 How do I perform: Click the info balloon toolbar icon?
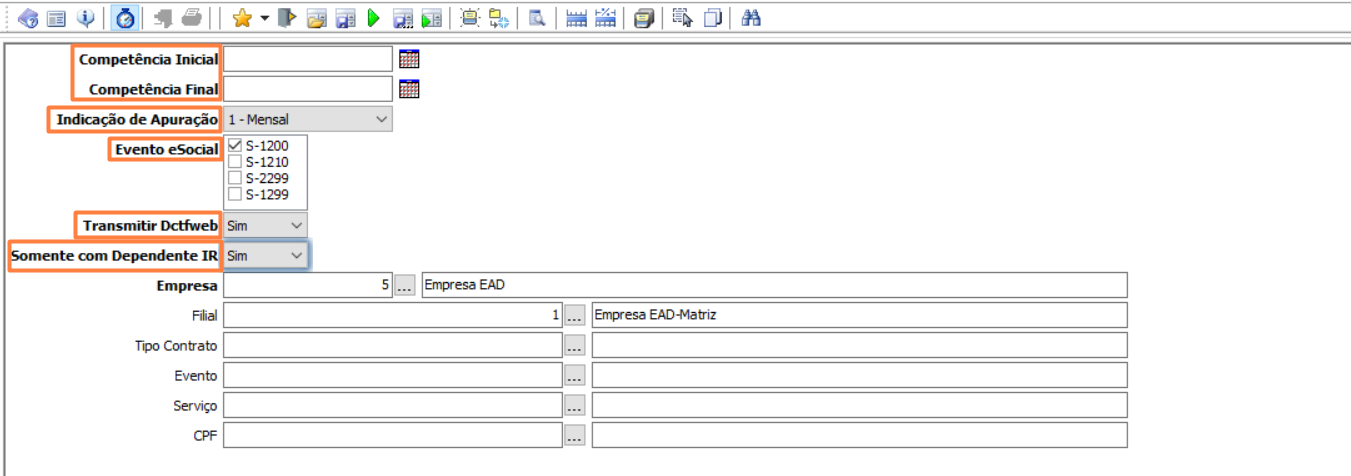[x=86, y=18]
